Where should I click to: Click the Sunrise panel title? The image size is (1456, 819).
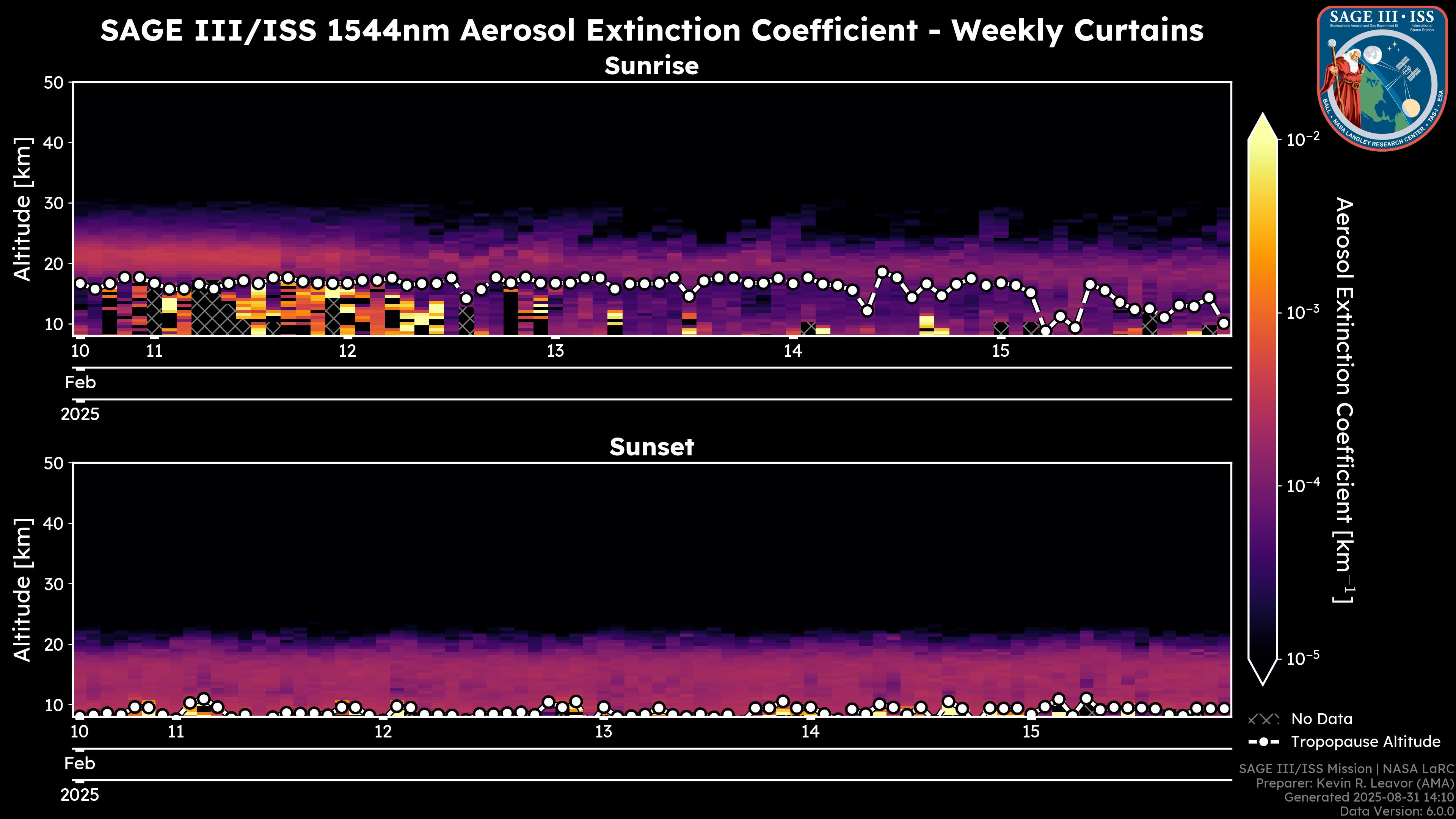(x=652, y=66)
